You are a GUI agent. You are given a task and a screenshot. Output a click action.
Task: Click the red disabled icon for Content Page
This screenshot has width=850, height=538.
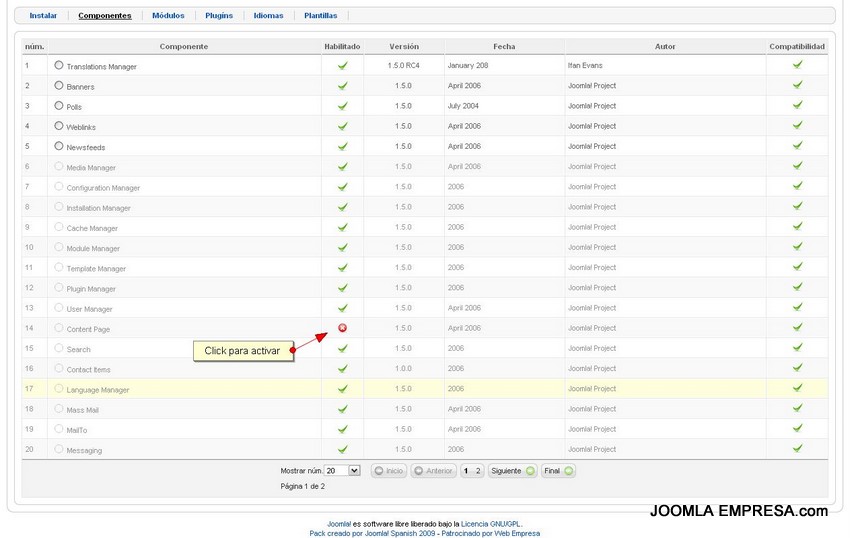tap(342, 328)
